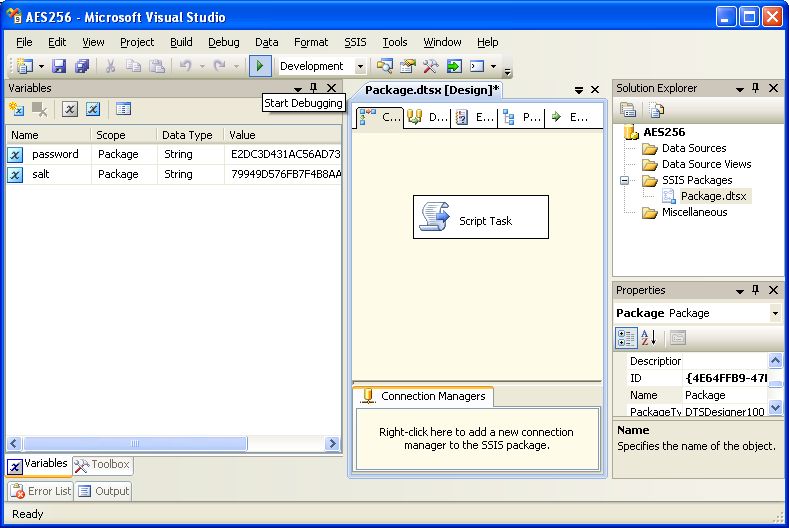Open the SSIS menu
The height and width of the screenshot is (528, 789).
click(x=355, y=42)
